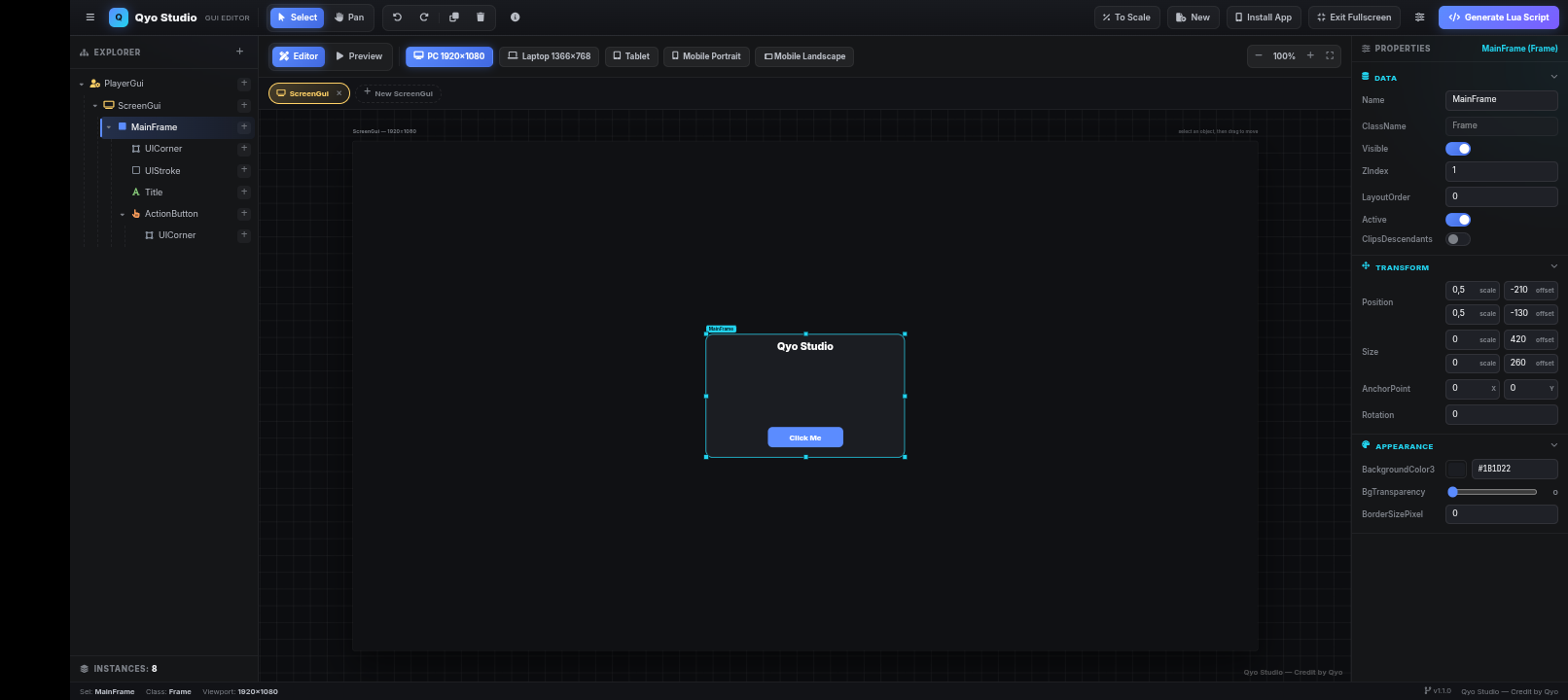Collapse the ScreenGui tree node

95,106
